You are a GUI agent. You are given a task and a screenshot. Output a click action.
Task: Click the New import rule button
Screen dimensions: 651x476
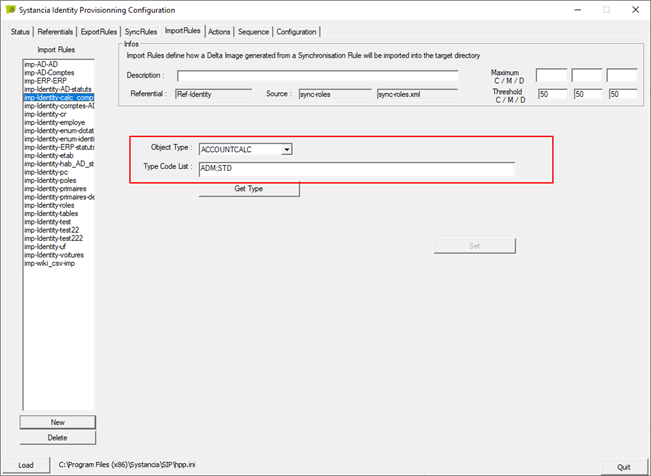(57, 422)
